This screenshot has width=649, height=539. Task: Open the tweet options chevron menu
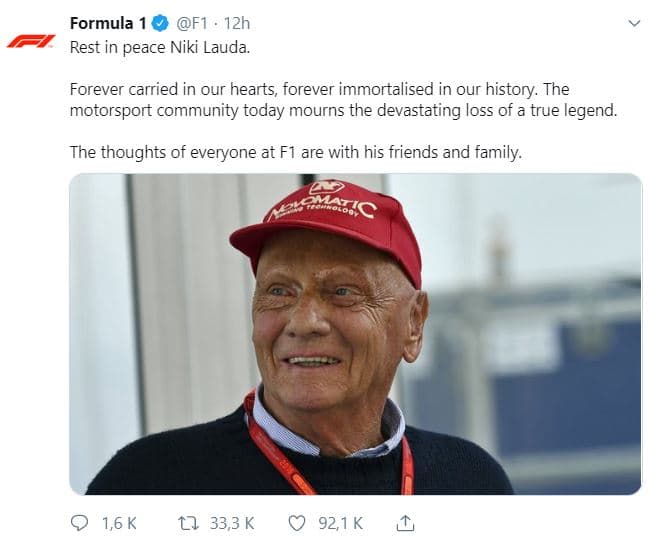(633, 23)
